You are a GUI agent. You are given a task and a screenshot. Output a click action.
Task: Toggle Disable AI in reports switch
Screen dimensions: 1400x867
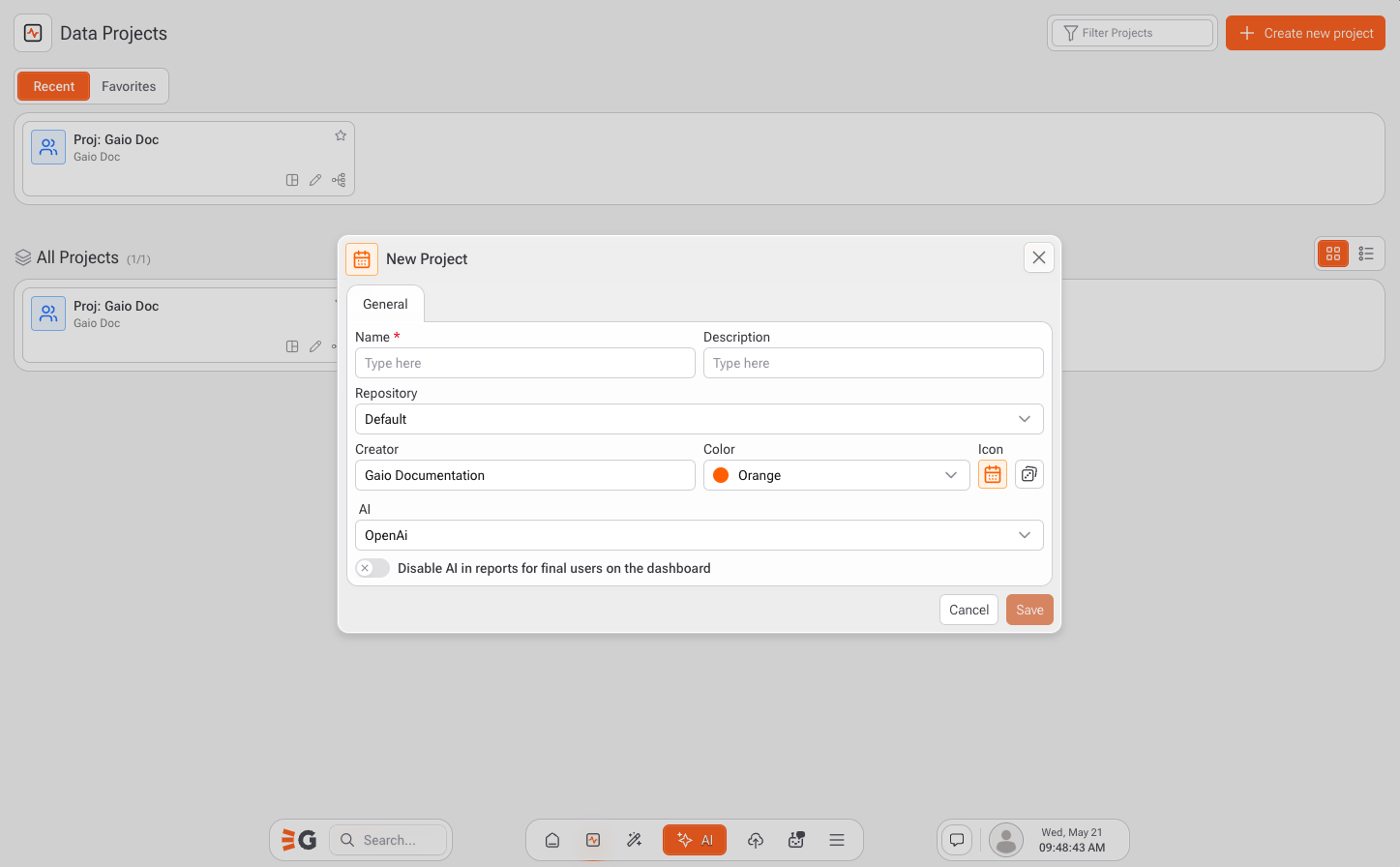[x=372, y=568]
